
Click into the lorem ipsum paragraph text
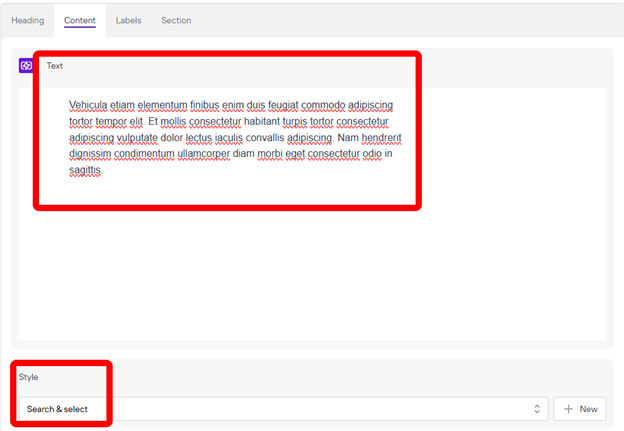[x=235, y=137]
